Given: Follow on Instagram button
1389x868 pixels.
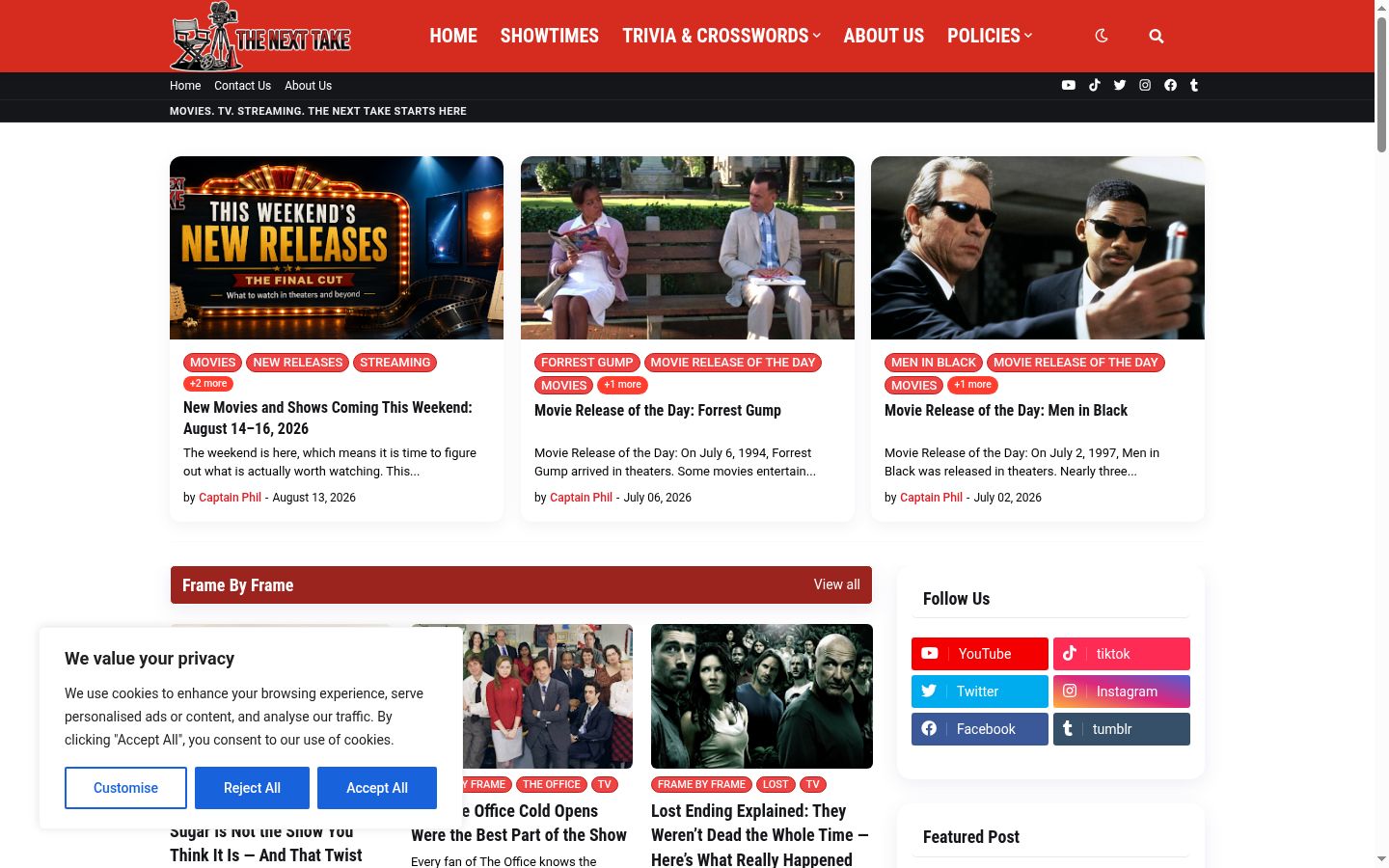Looking at the screenshot, I should [x=1122, y=692].
